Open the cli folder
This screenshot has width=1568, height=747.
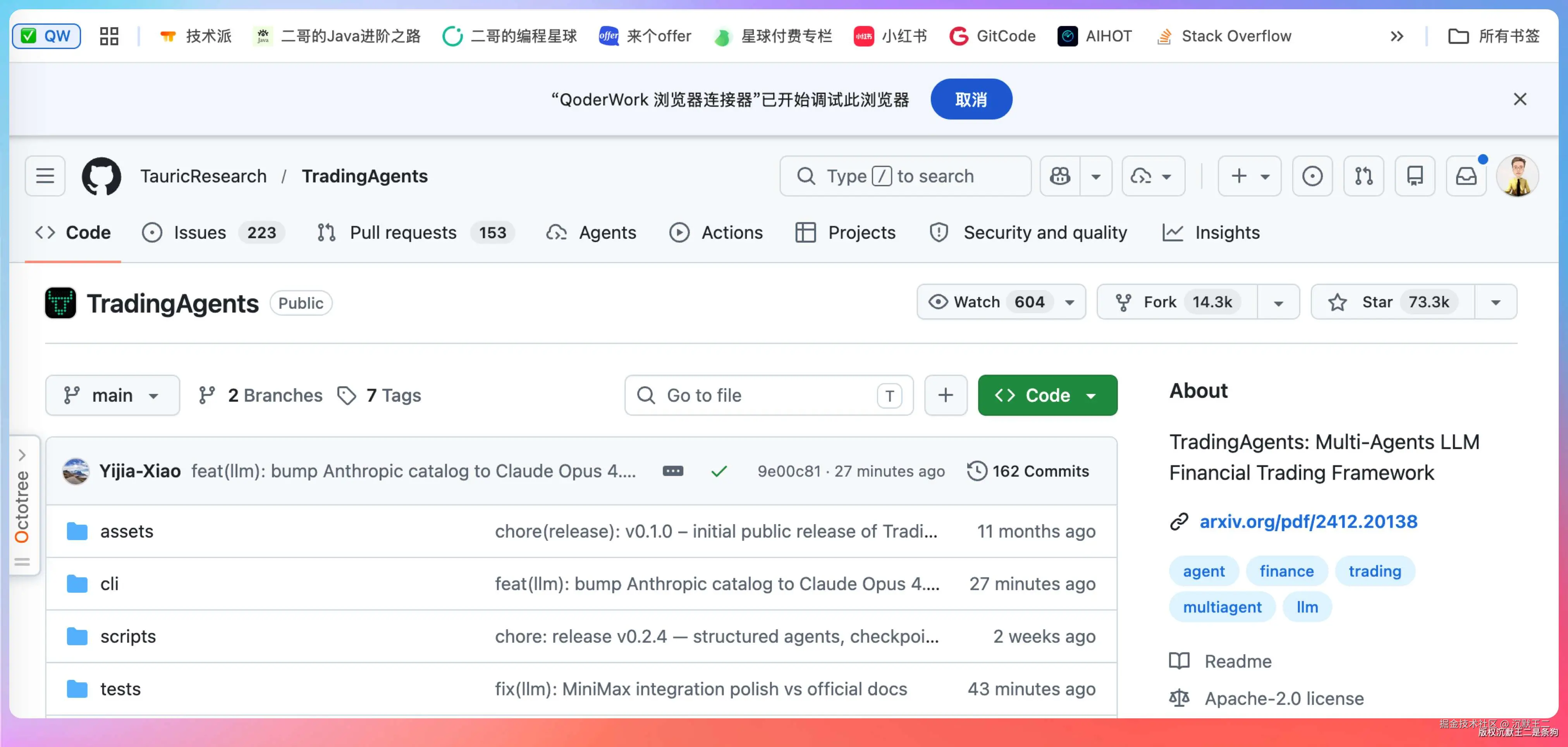[x=110, y=583]
